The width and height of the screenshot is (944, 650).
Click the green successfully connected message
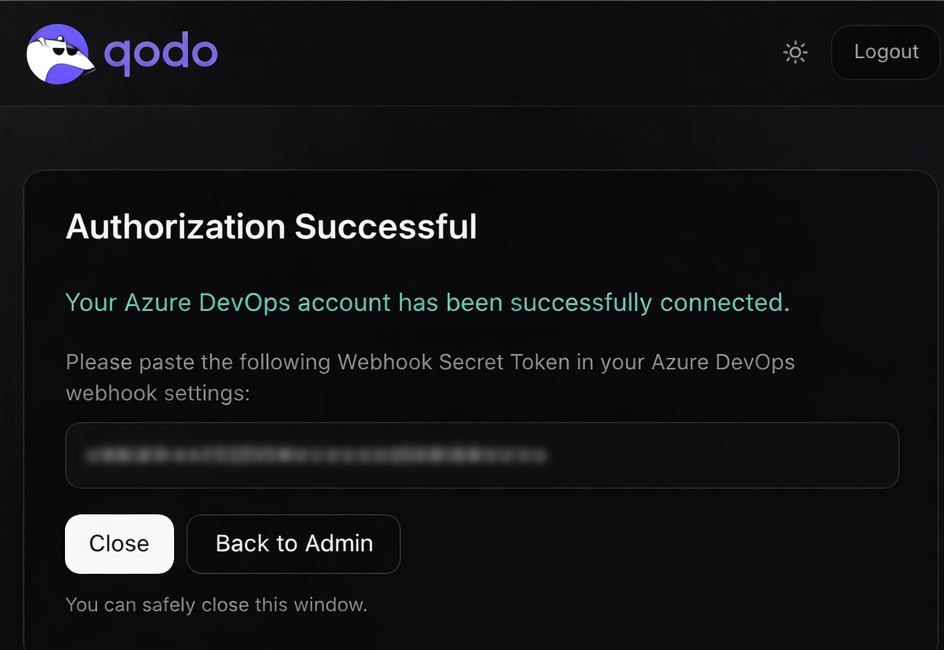point(427,302)
